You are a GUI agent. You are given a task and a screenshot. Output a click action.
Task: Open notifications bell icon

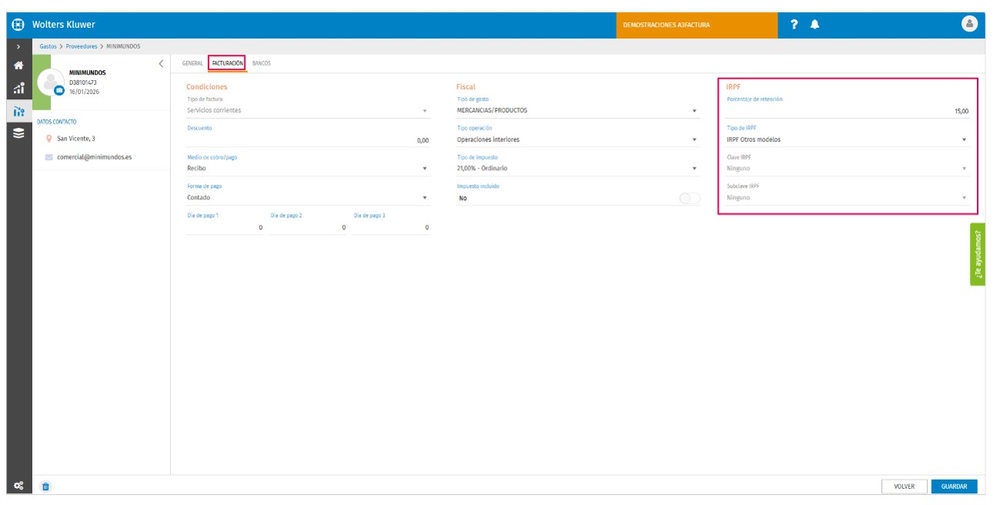tap(814, 24)
